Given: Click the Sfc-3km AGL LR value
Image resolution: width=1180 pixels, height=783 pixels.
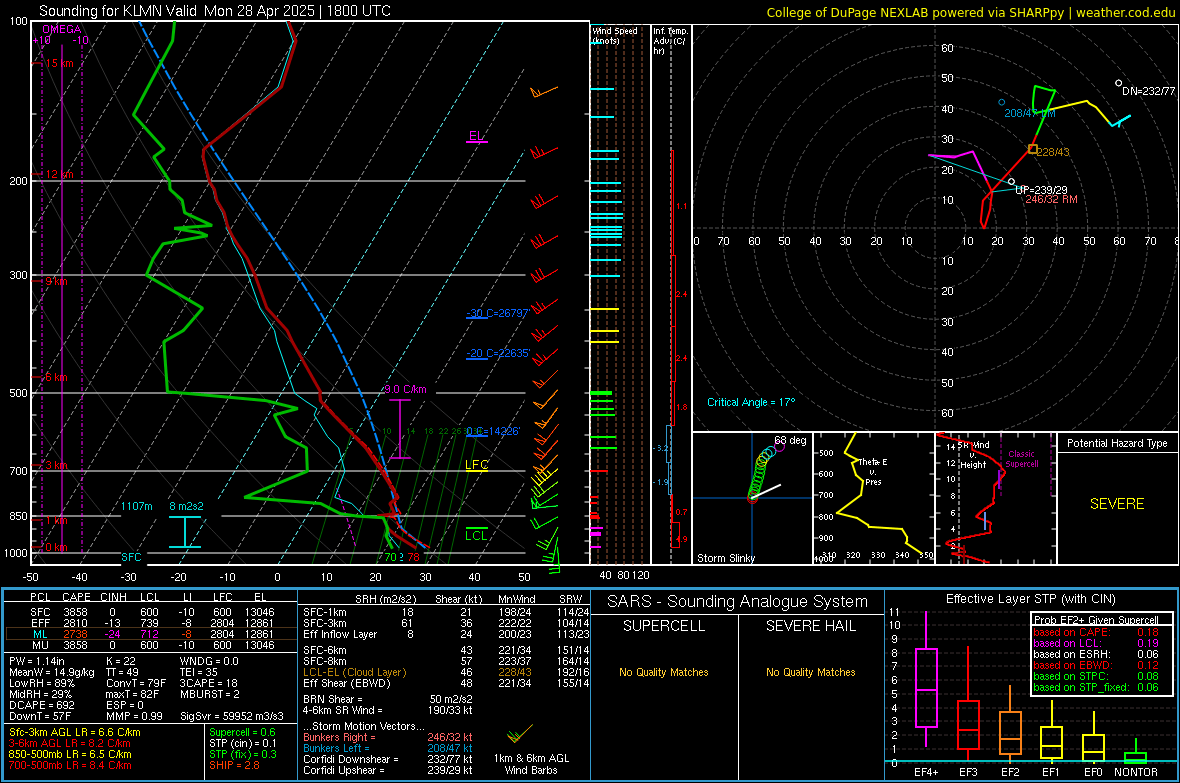Looking at the screenshot, I should pyautogui.click(x=75, y=732).
